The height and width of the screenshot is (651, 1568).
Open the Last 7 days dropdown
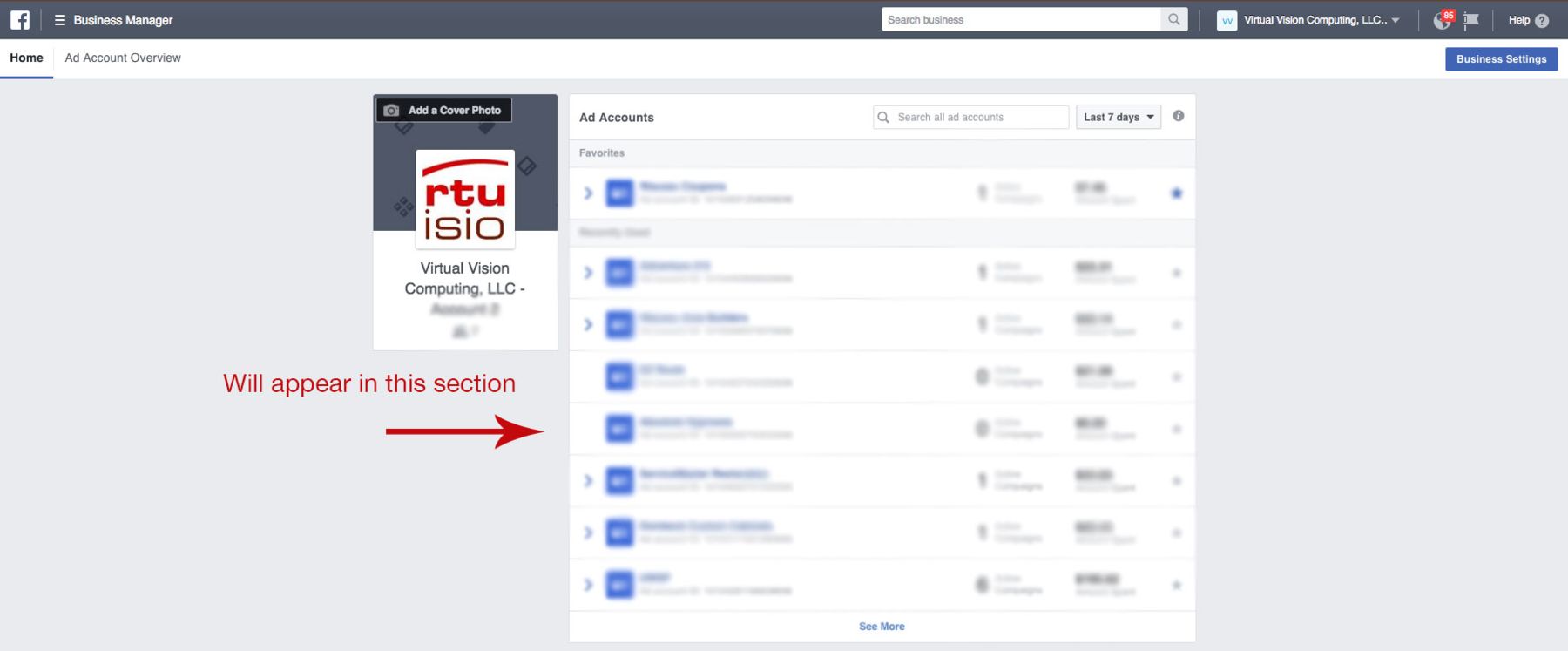pyautogui.click(x=1119, y=117)
